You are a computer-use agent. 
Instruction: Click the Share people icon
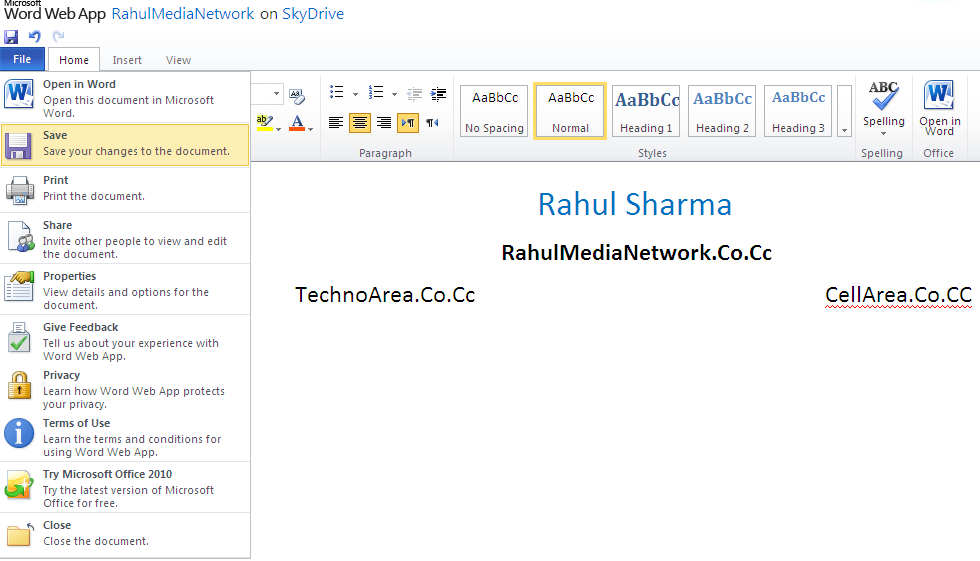(19, 236)
